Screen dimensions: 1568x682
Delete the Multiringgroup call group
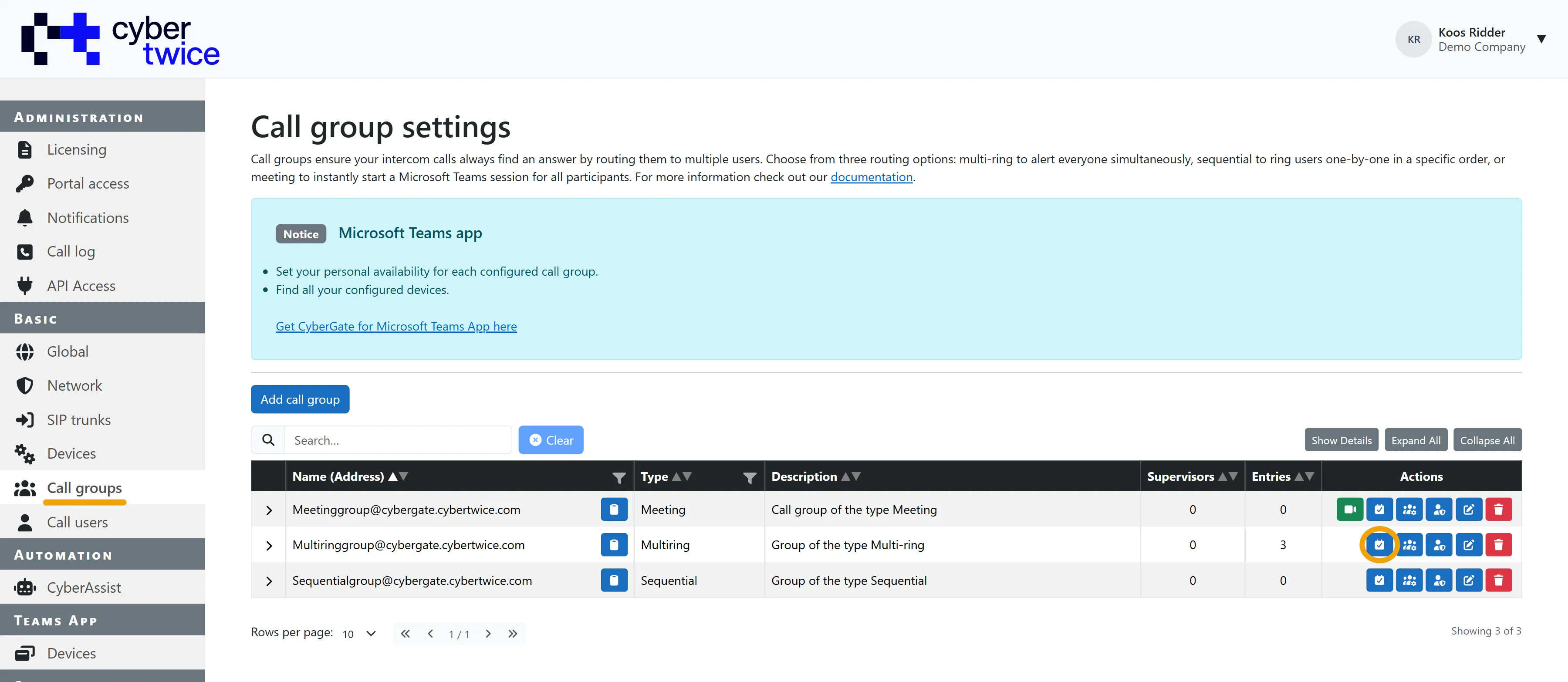(x=1499, y=544)
